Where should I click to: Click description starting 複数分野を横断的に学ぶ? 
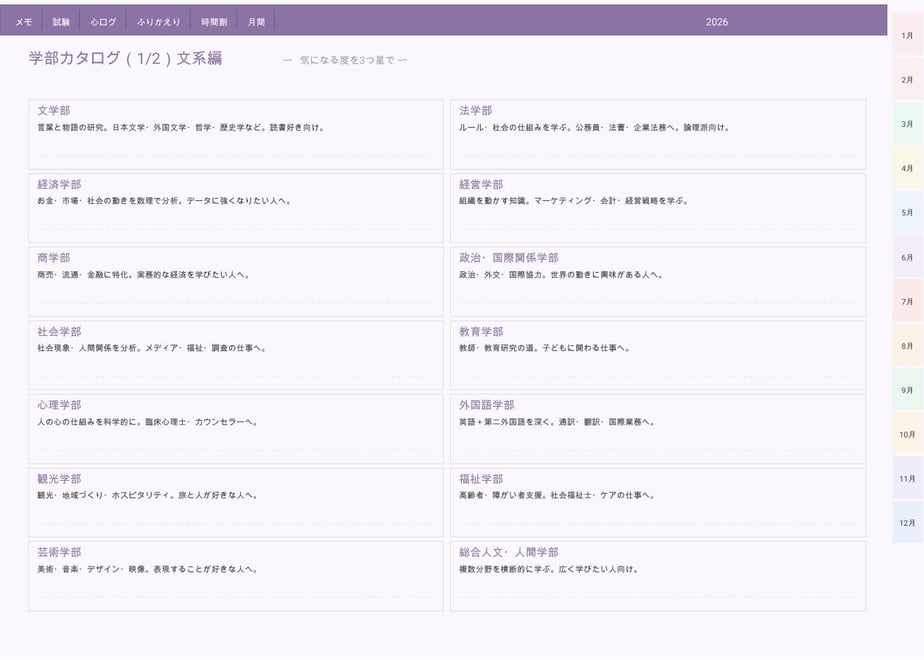tap(549, 569)
